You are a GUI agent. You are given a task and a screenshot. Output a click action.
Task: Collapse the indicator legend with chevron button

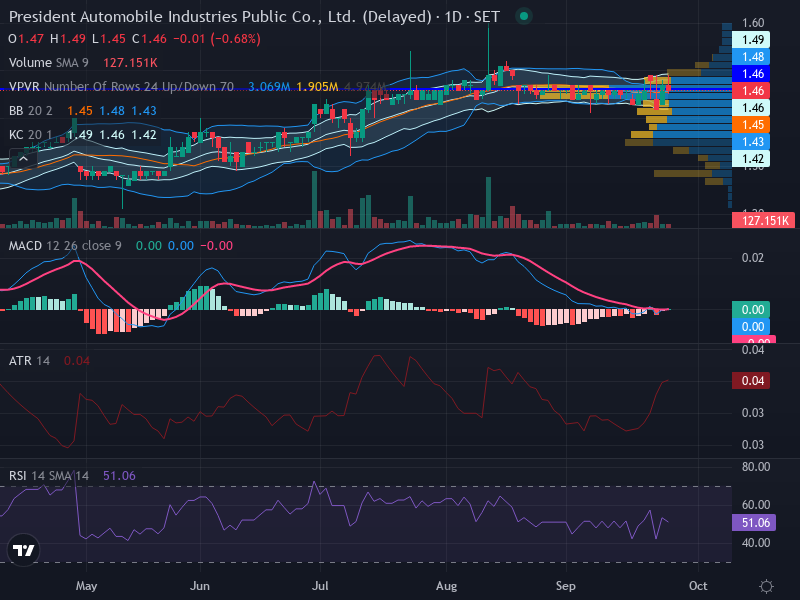point(23,160)
